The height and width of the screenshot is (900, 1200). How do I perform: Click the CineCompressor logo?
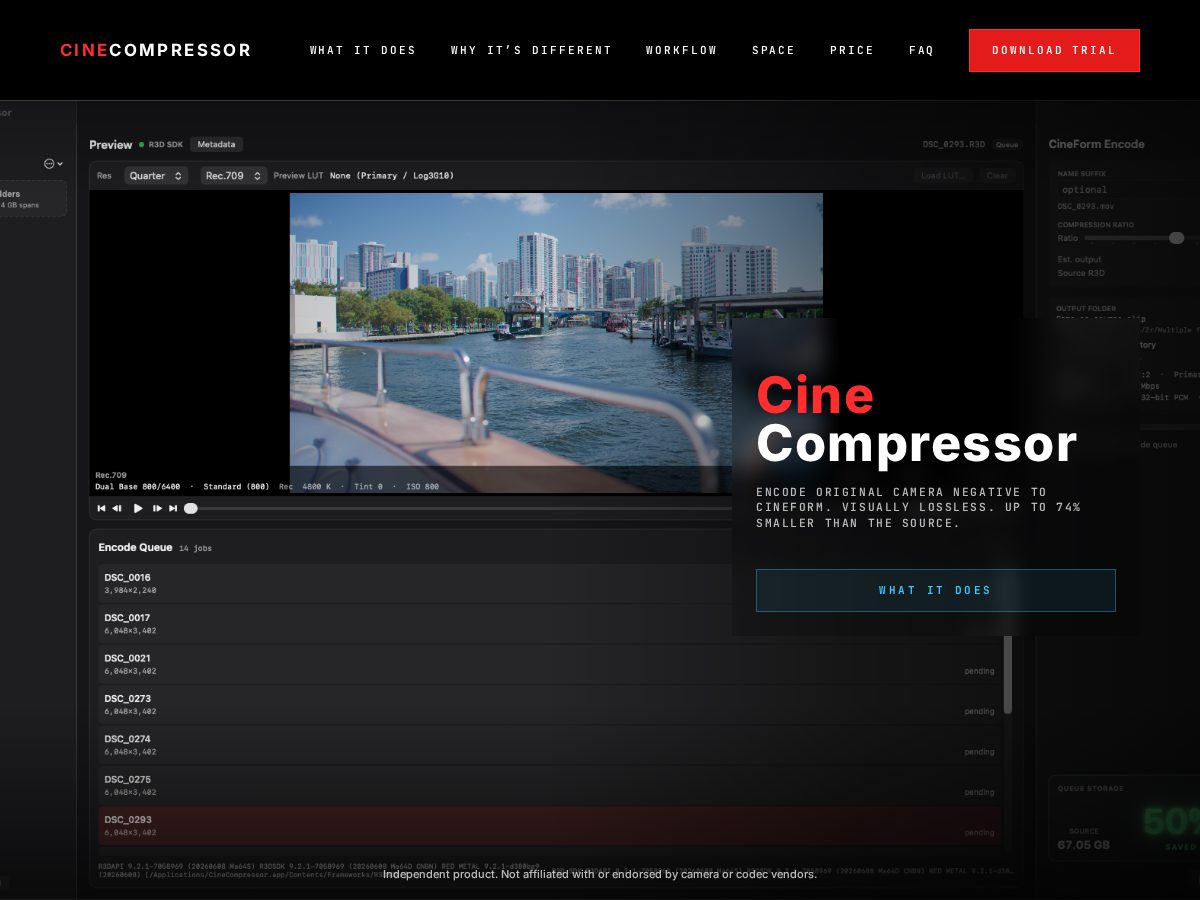[x=156, y=50]
